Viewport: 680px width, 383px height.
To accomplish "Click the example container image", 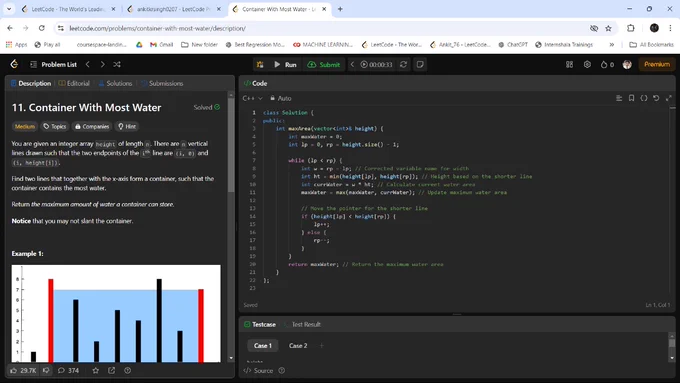I will [x=116, y=314].
